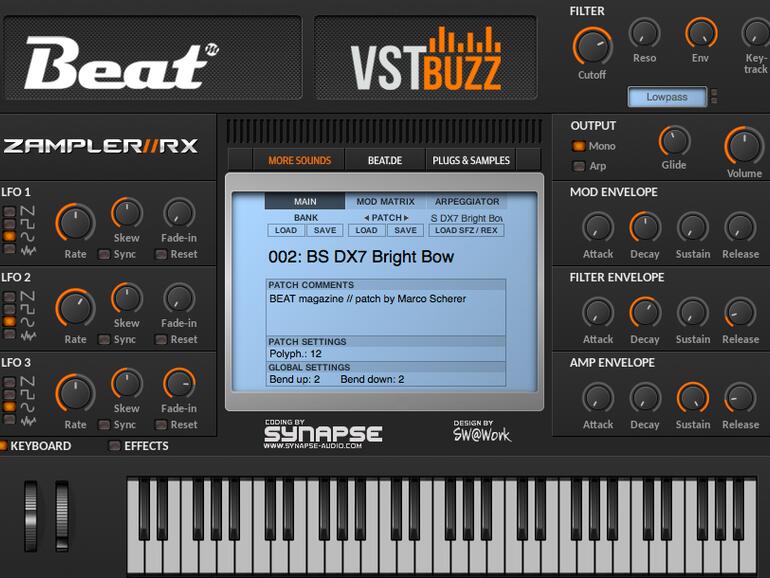Click the filter Reso knob
This screenshot has height=578, width=770.
(x=644, y=33)
